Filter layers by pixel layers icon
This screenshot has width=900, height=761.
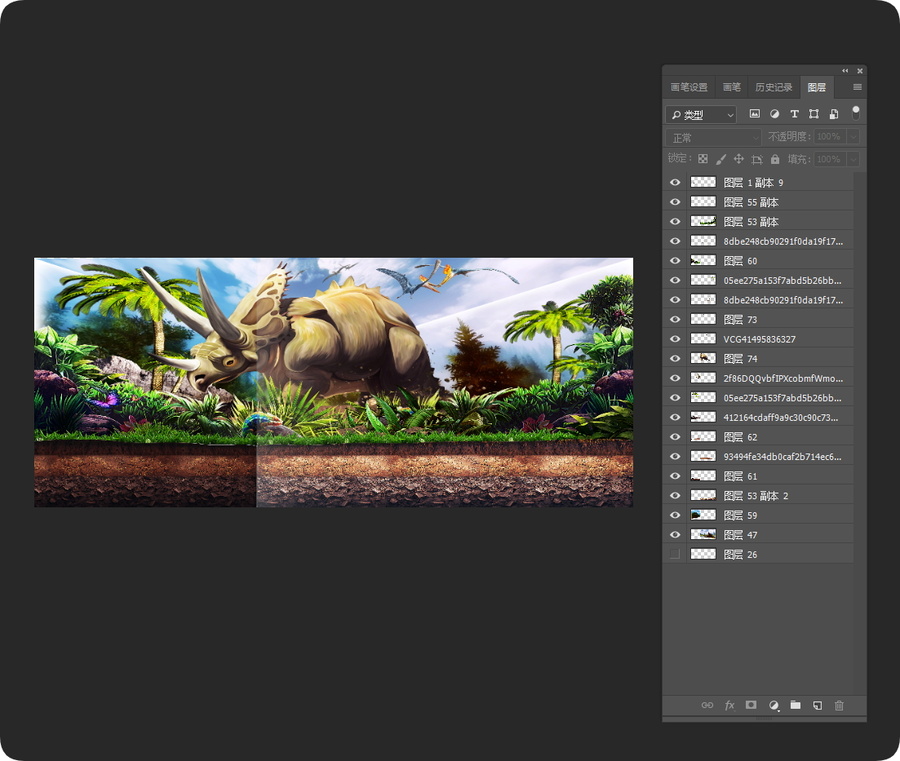pos(754,114)
